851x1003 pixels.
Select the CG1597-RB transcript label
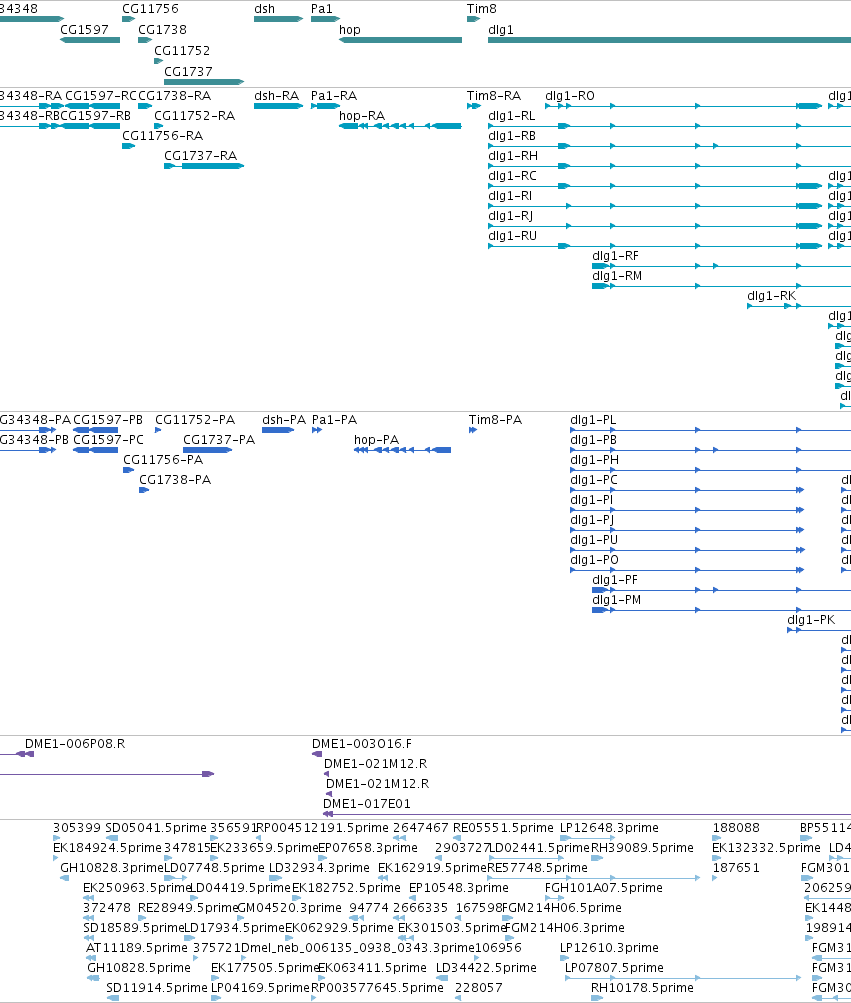(x=96, y=116)
